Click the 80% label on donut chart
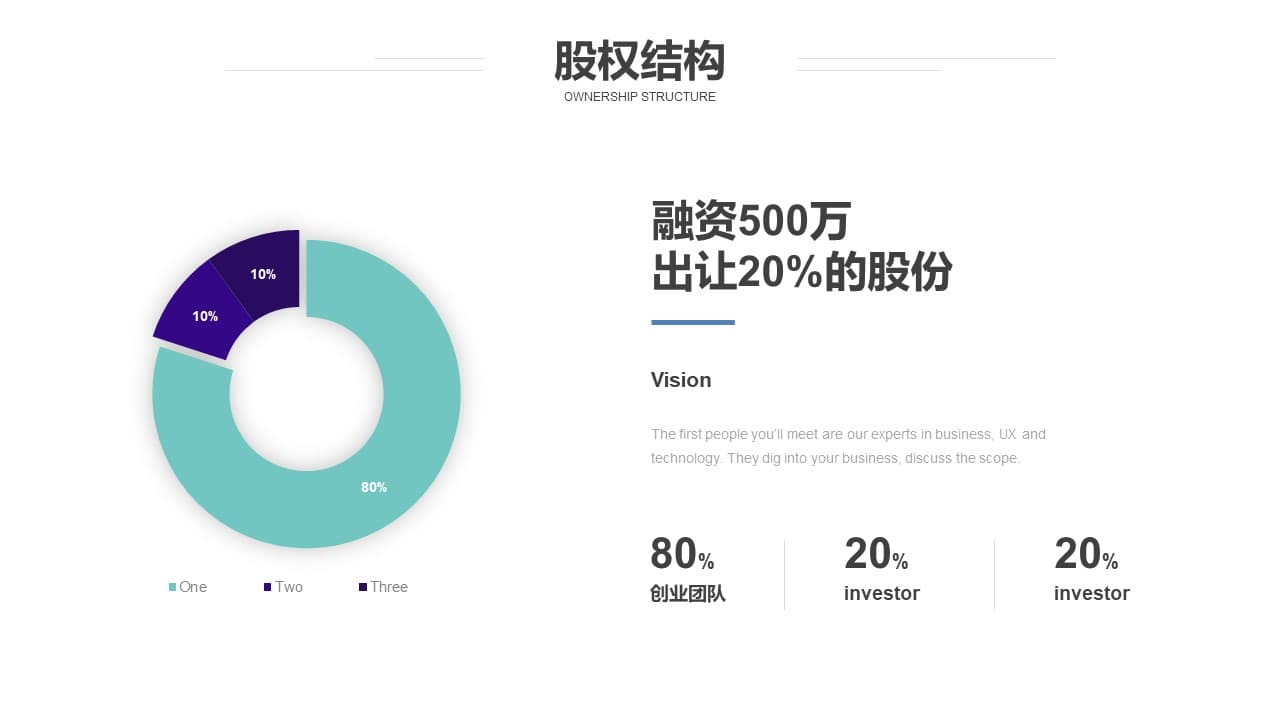 pos(374,487)
